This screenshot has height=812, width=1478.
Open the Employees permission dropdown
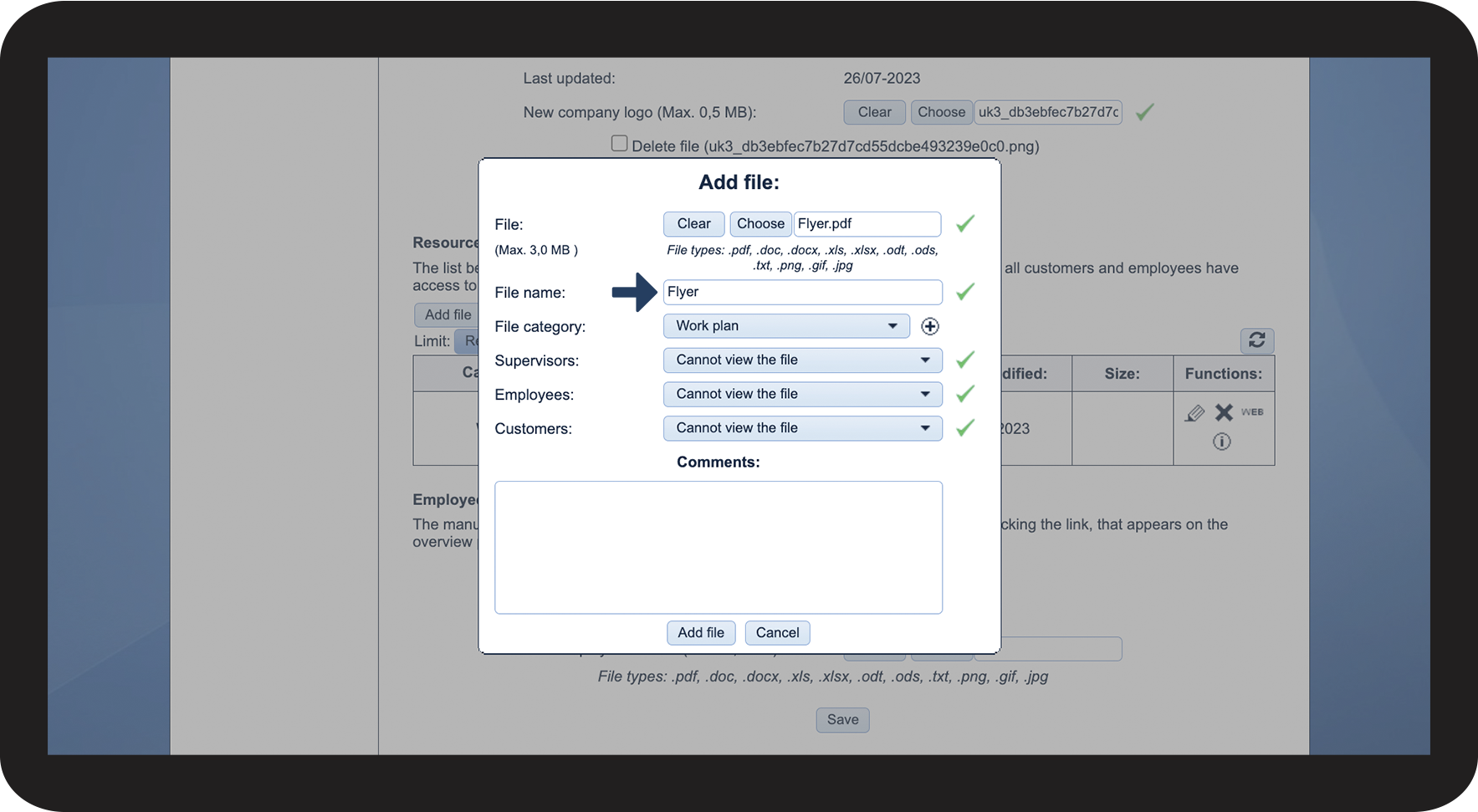point(802,394)
